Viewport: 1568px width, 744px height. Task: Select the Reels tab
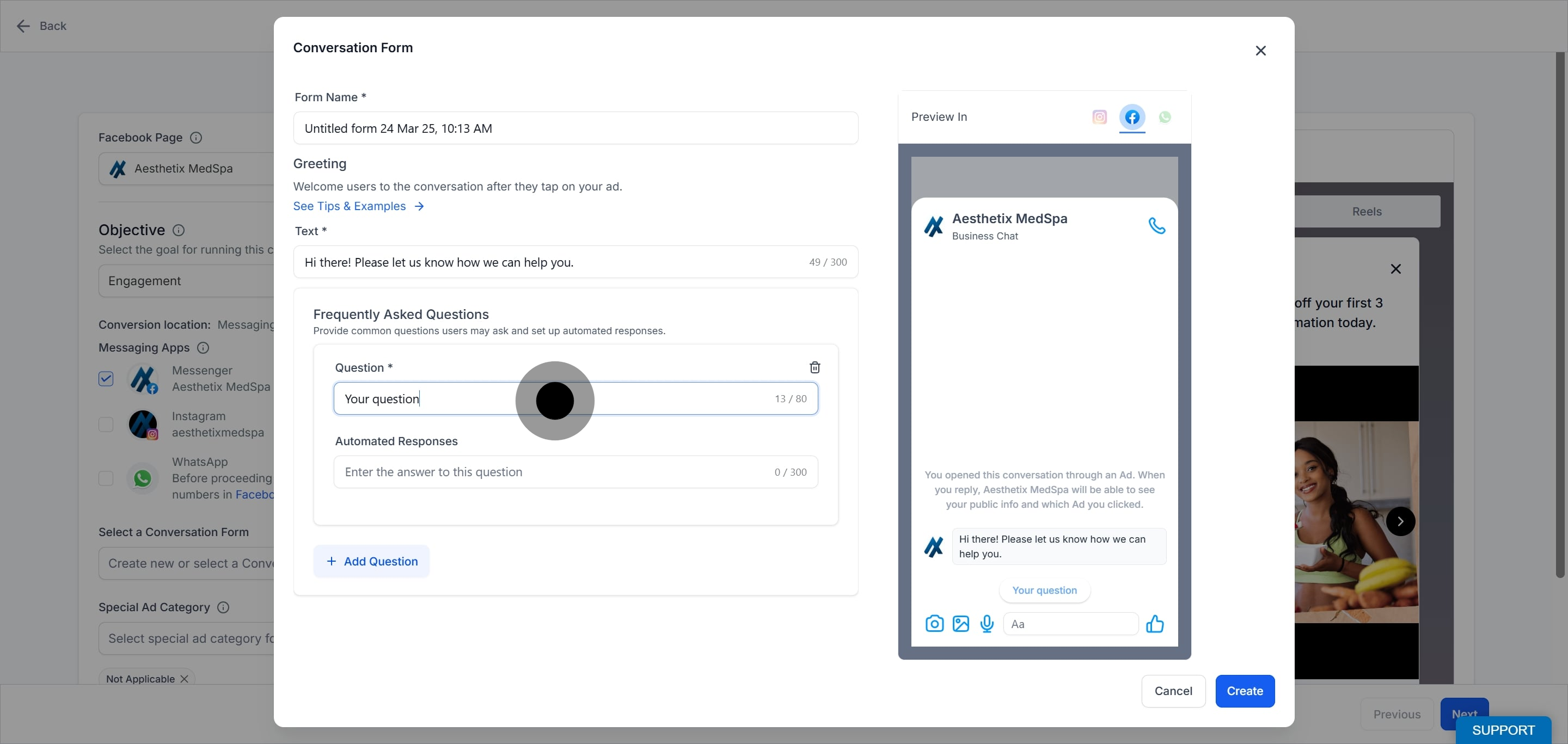(1367, 211)
